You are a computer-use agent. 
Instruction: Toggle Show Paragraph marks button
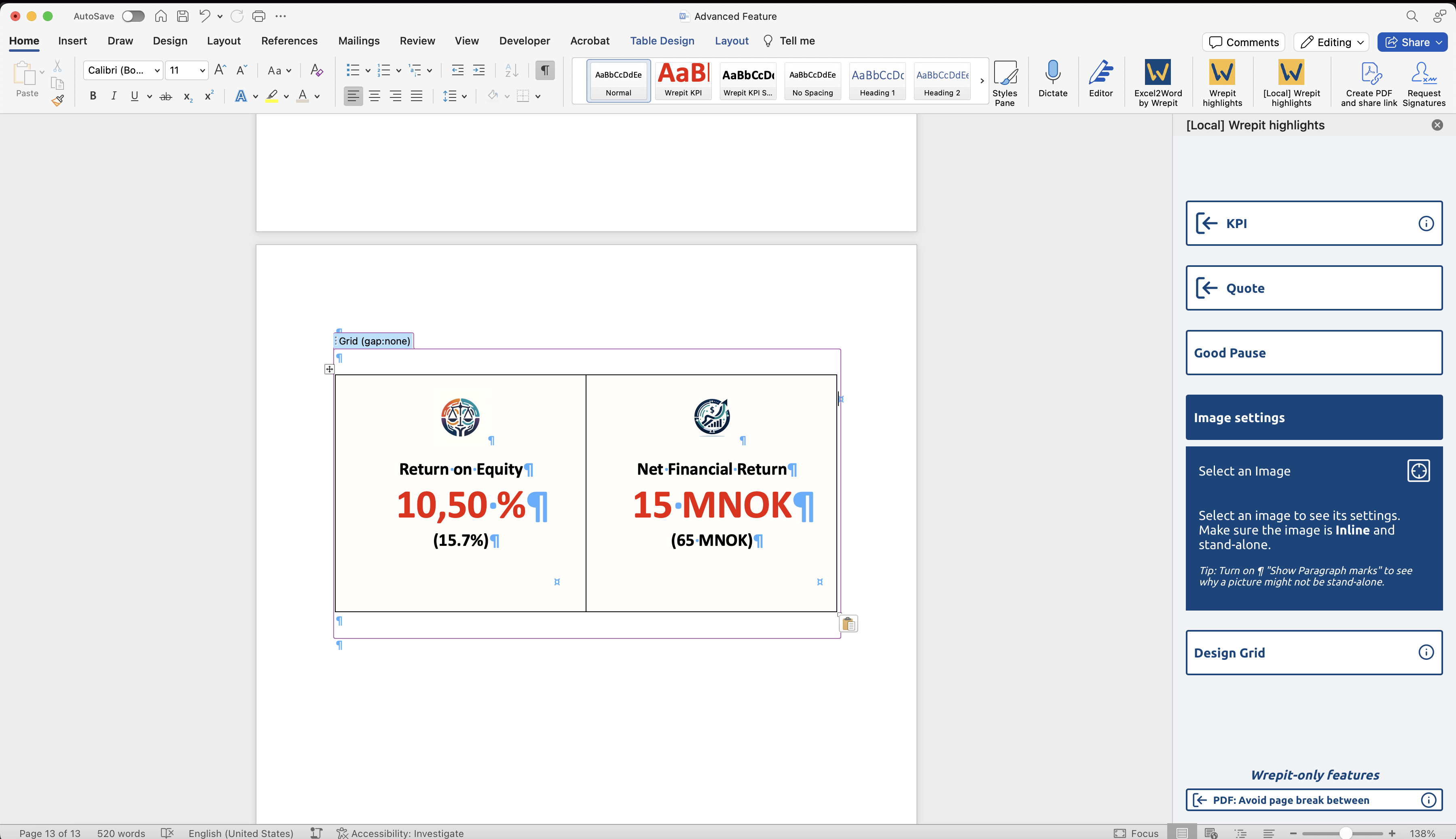point(545,70)
